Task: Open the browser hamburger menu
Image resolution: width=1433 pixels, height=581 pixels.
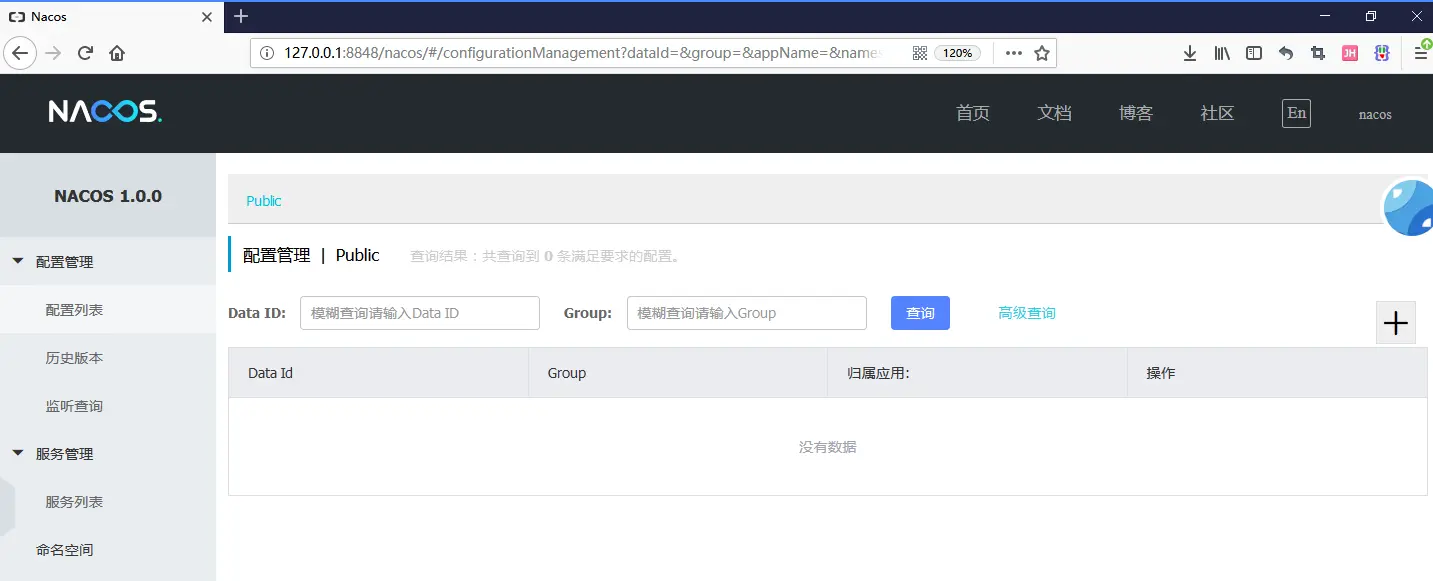Action: tap(1420, 53)
